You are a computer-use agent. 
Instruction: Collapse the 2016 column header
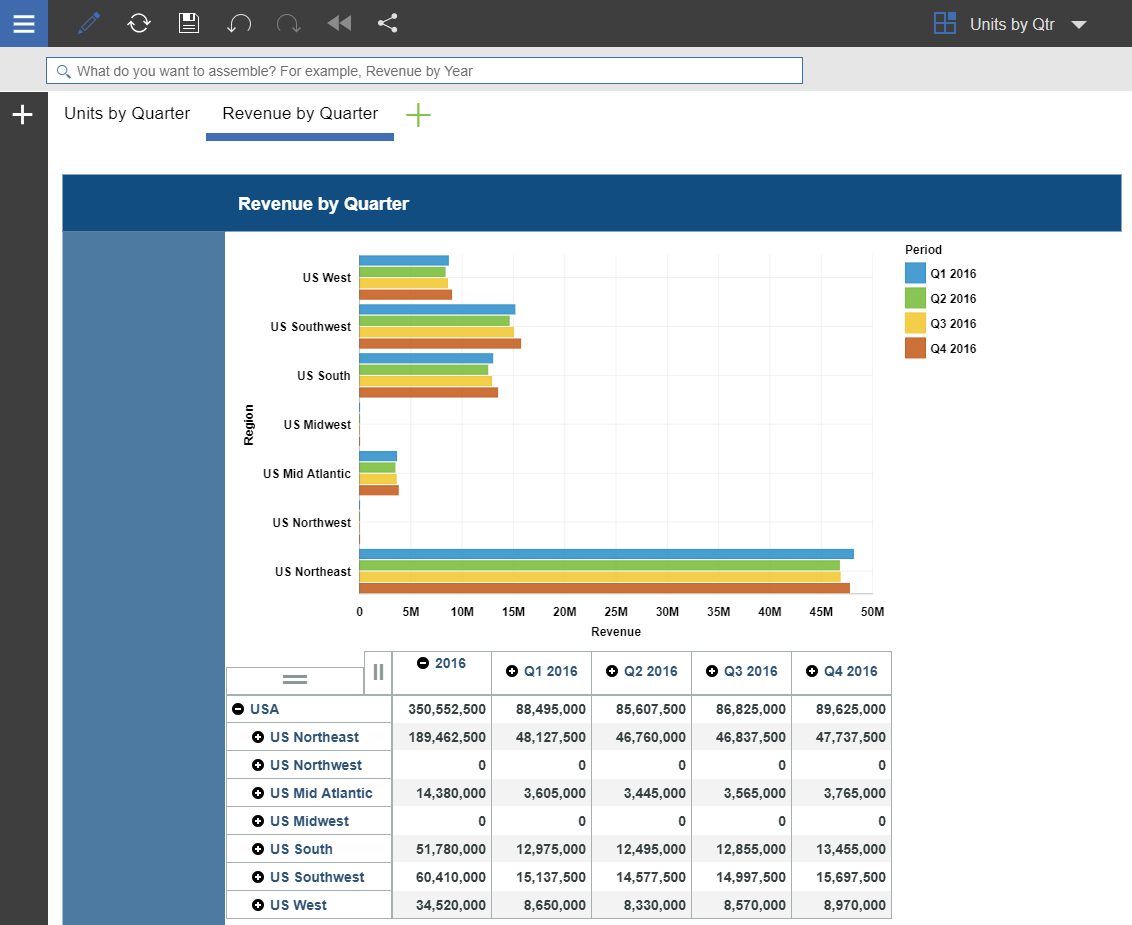pos(423,663)
